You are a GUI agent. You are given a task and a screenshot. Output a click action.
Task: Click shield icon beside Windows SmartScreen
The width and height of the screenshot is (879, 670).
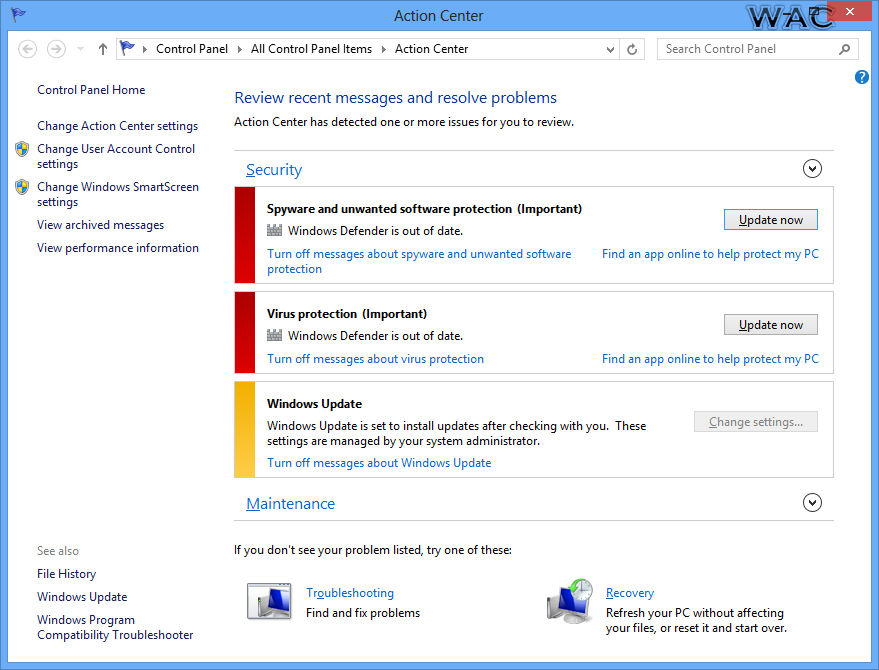pos(22,187)
